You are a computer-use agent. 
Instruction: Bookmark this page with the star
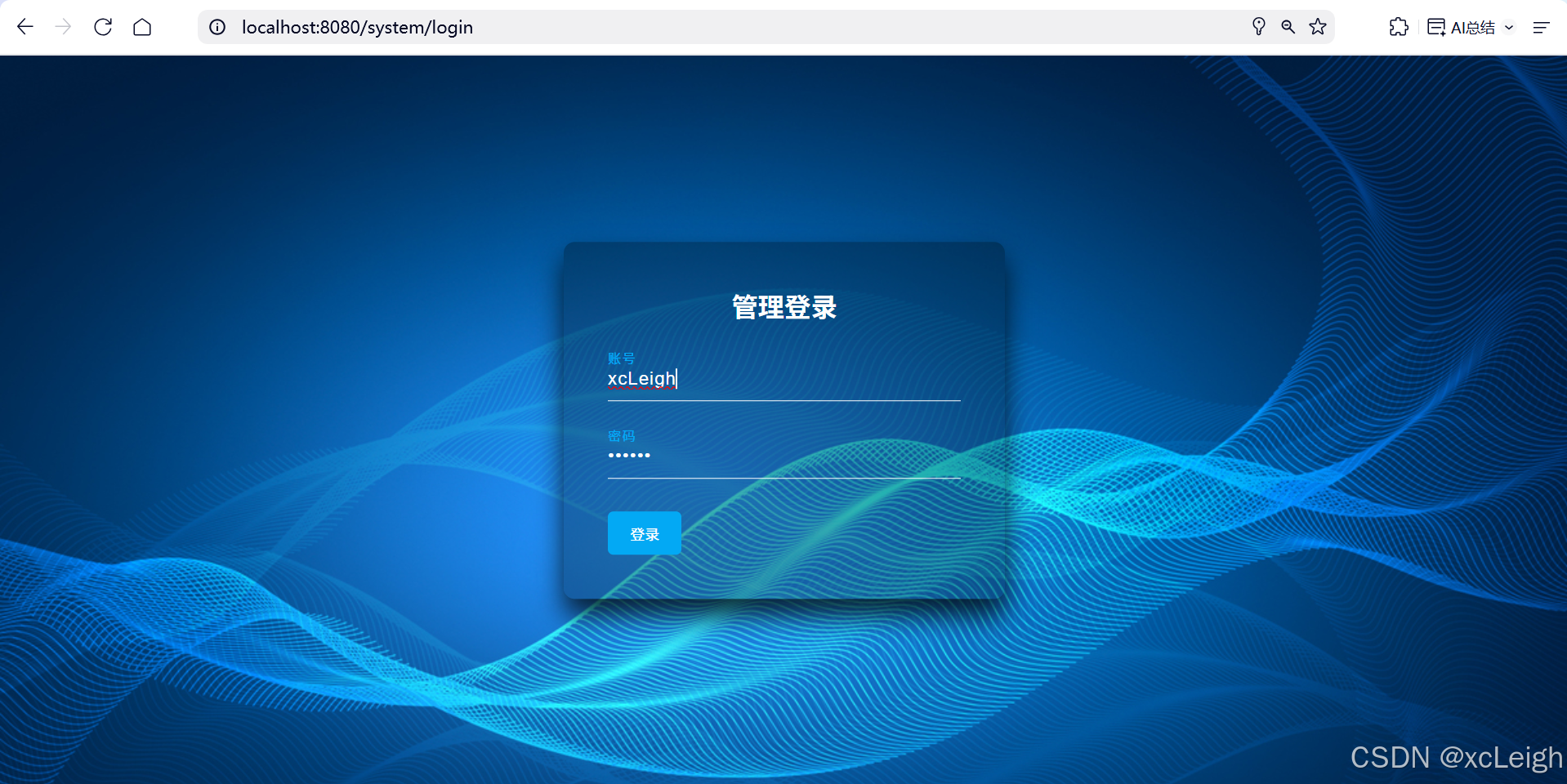[x=1317, y=27]
